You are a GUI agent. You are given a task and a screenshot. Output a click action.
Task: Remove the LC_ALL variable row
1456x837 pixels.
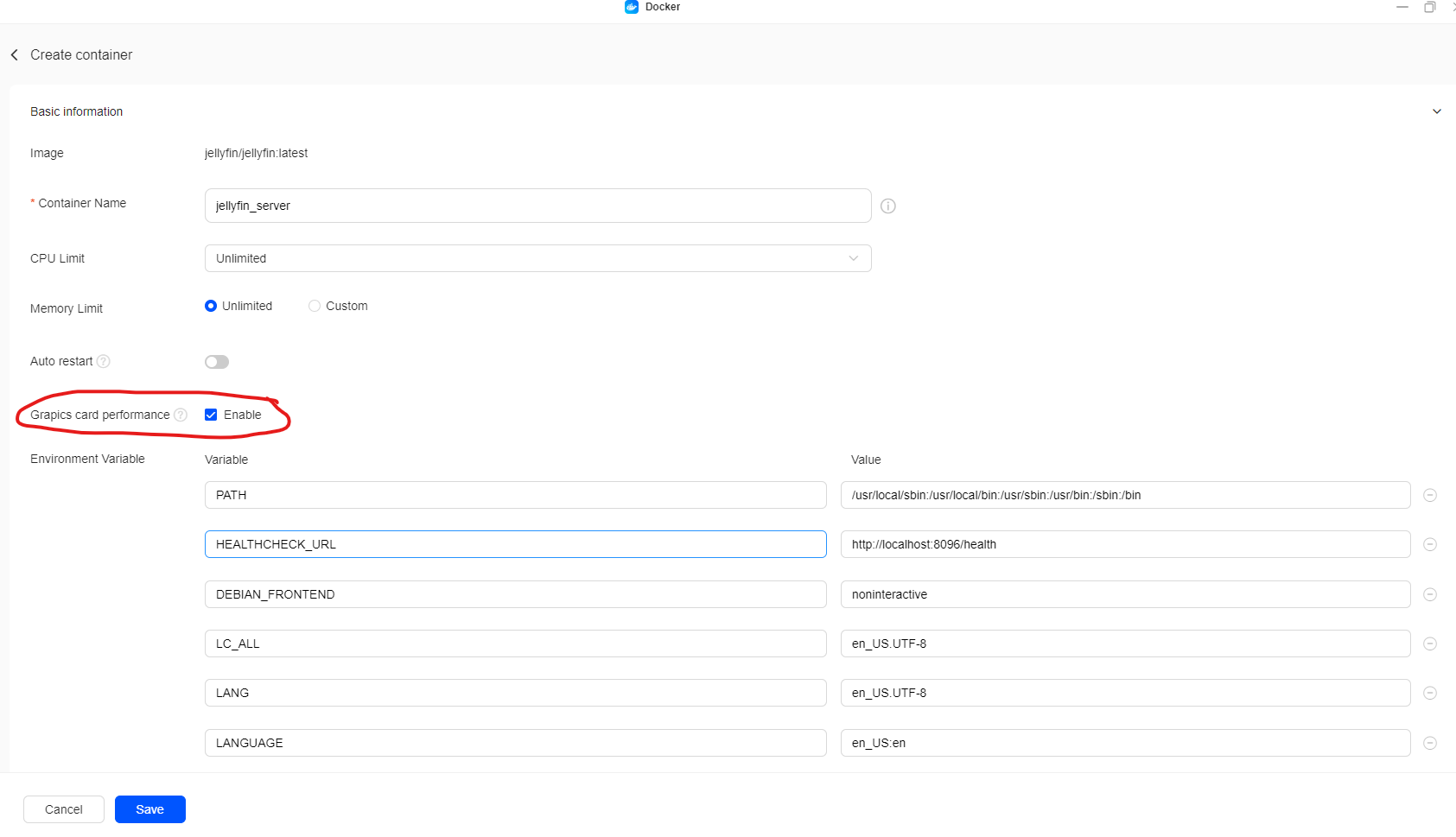point(1430,644)
